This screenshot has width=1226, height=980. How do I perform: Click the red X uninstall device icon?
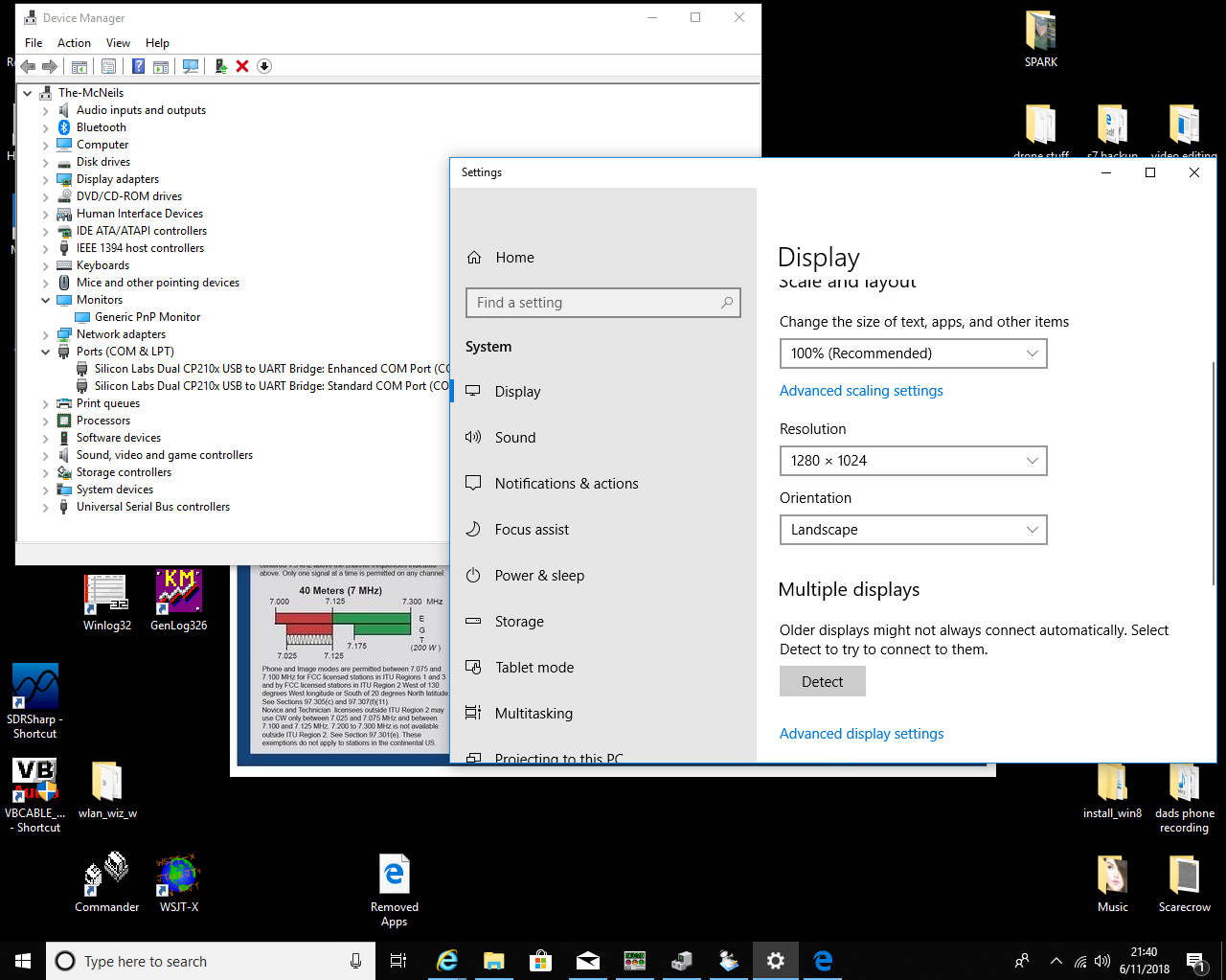(242, 66)
